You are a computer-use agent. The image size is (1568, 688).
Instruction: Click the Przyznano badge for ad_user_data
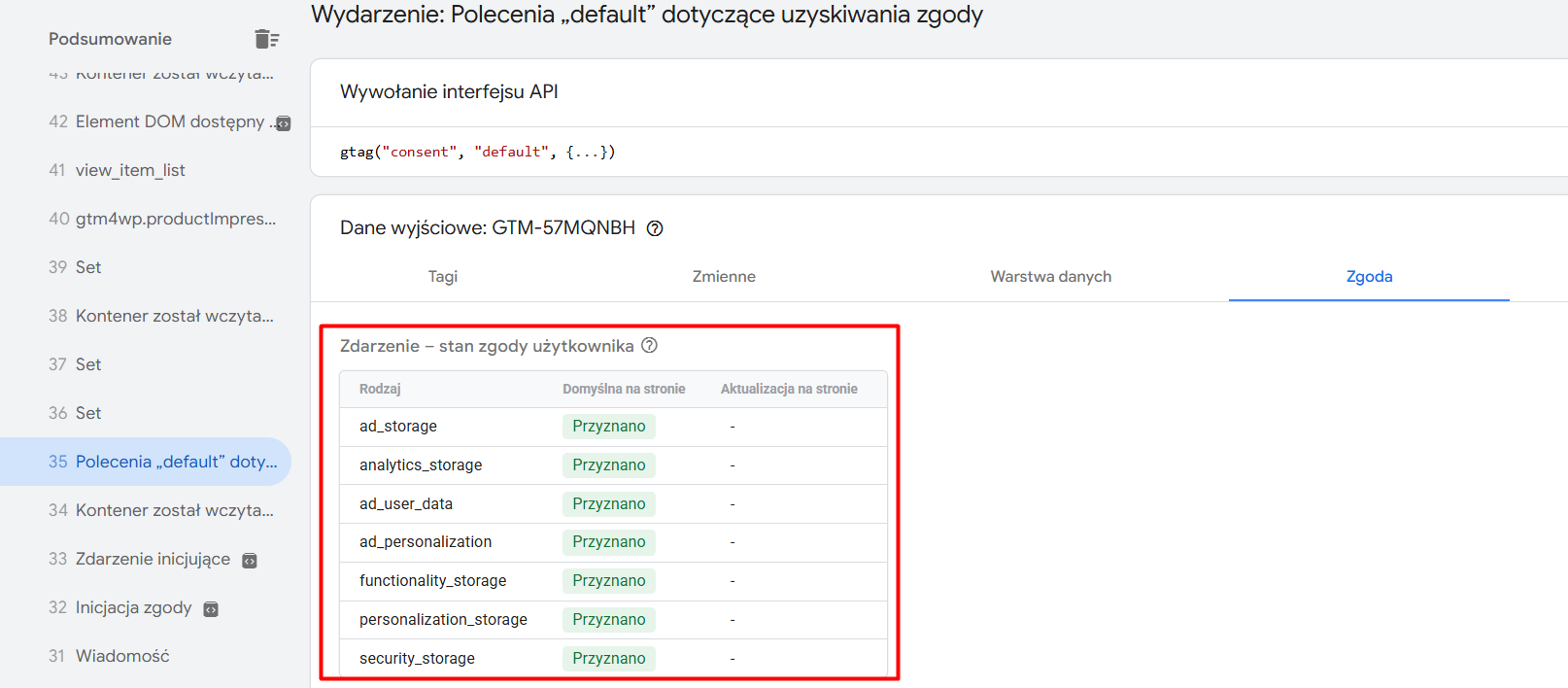coord(609,503)
